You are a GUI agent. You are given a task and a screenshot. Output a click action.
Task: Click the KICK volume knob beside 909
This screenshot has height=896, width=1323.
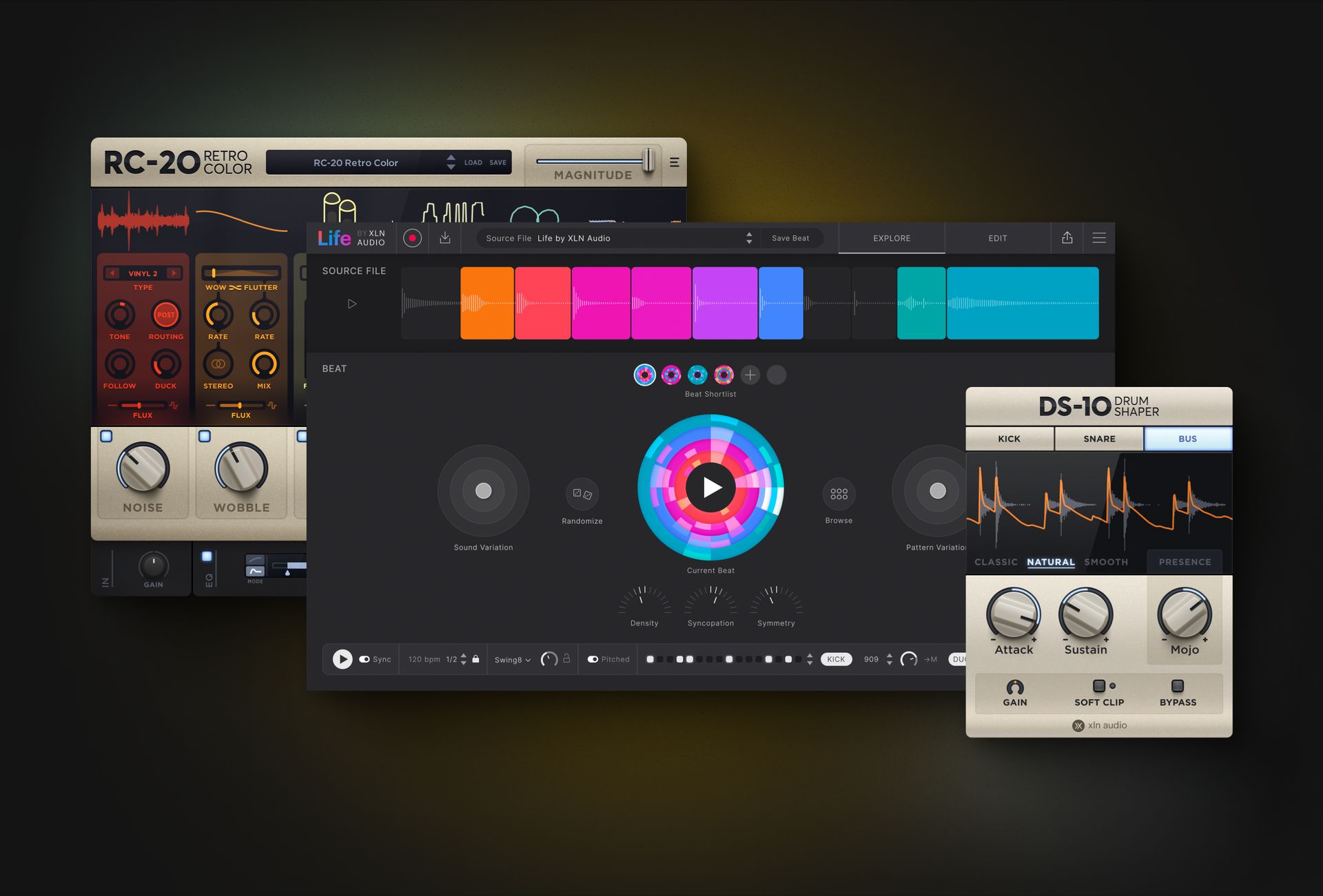[x=908, y=659]
